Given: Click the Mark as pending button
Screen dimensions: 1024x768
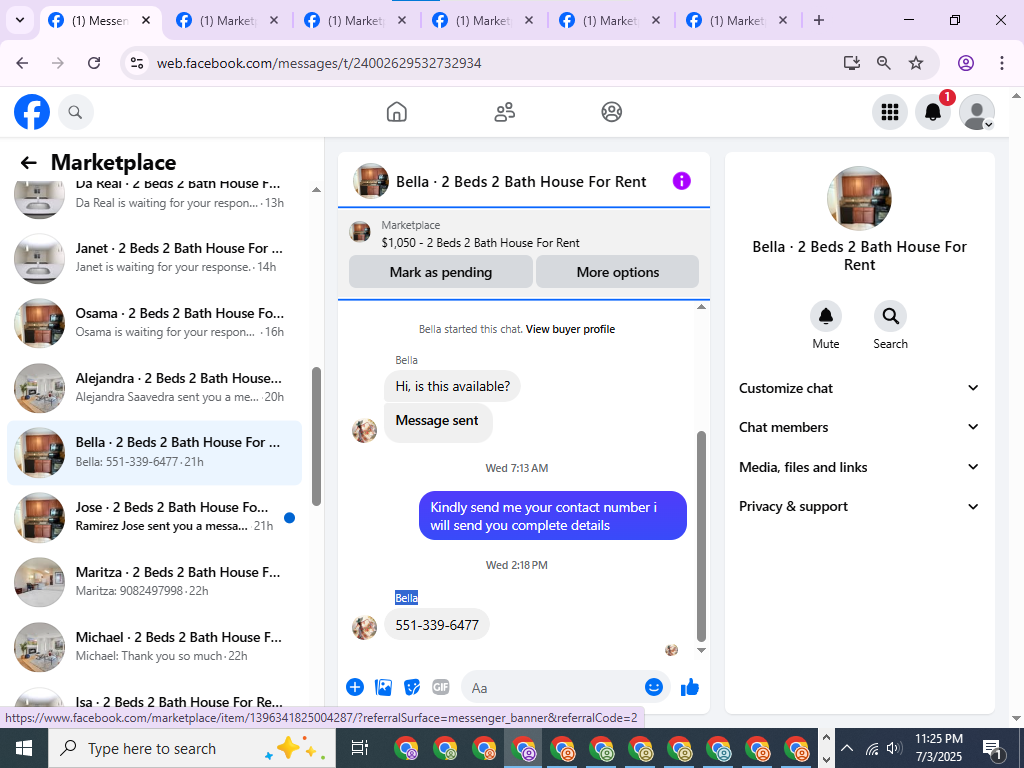Looking at the screenshot, I should pos(441,272).
